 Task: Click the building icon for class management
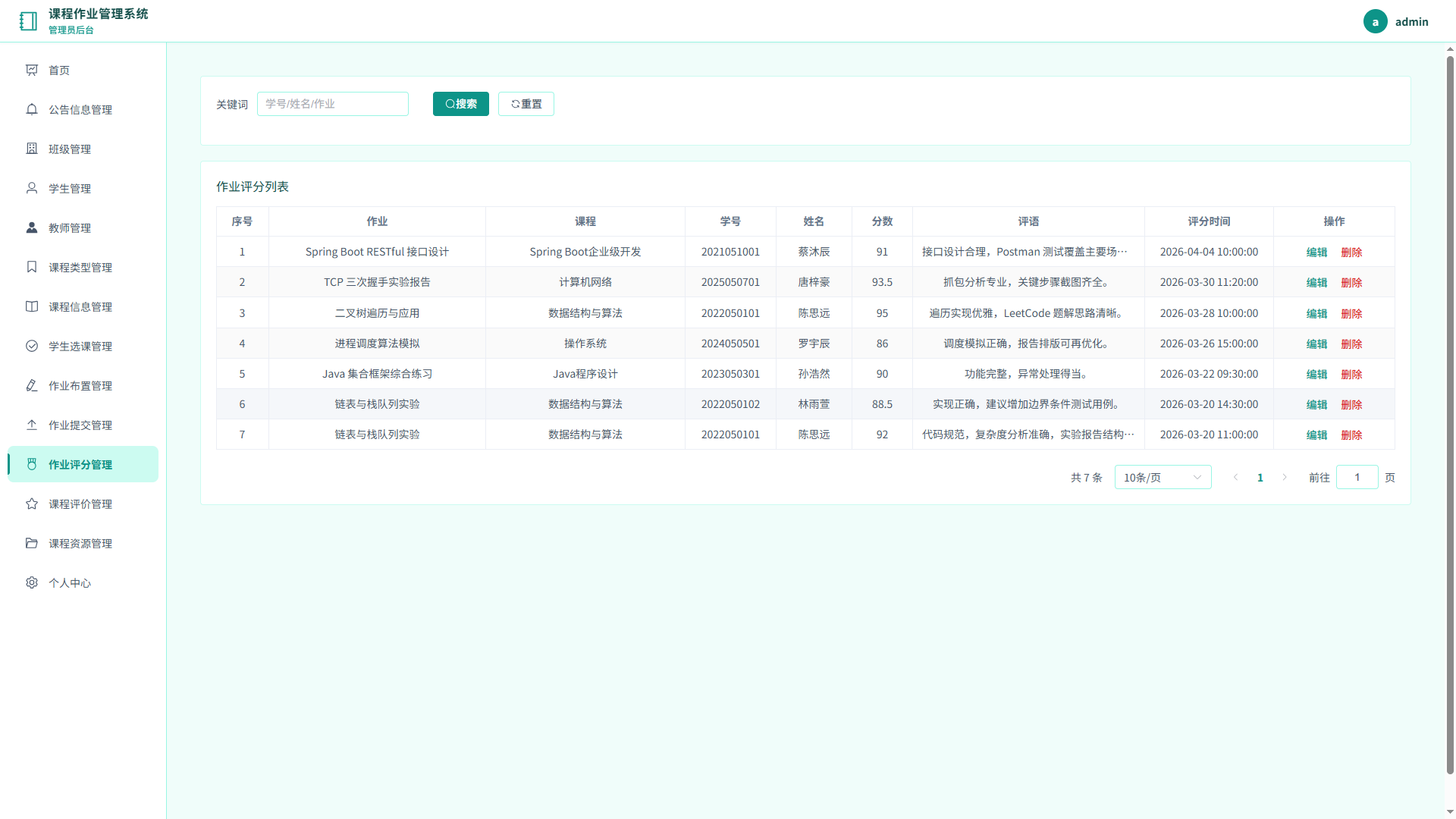pyautogui.click(x=32, y=149)
